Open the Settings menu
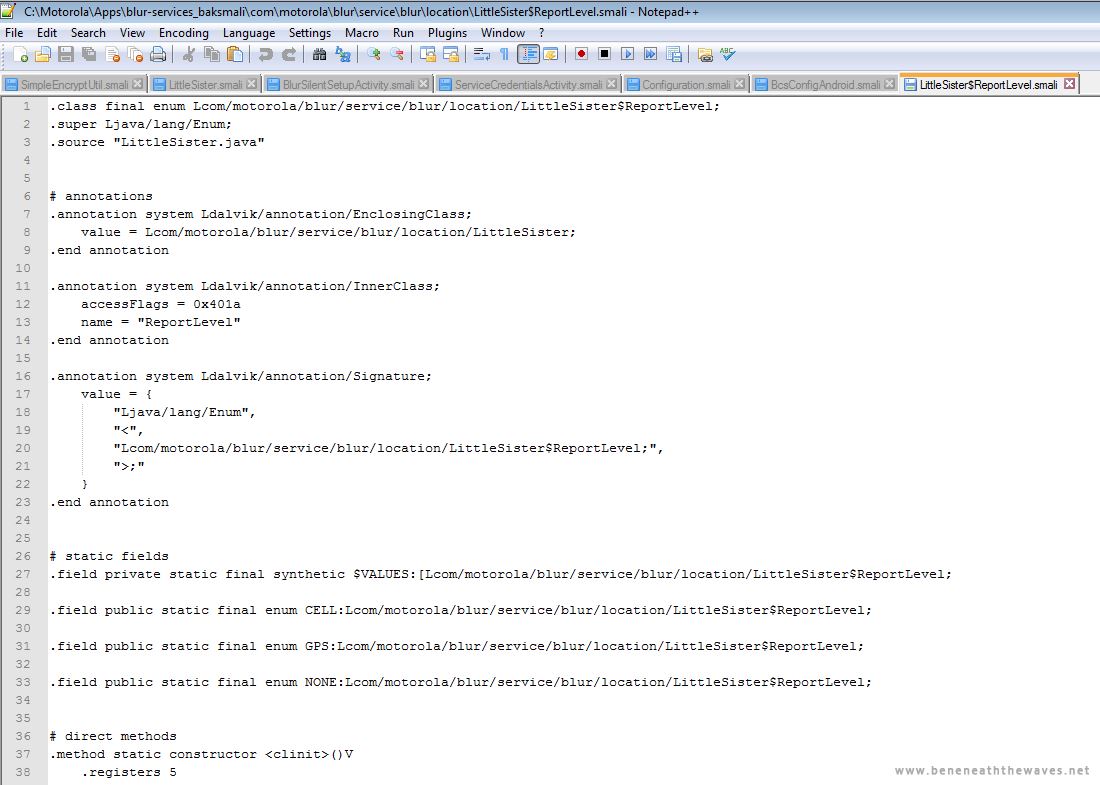Viewport: 1100px width, 785px height. (309, 33)
